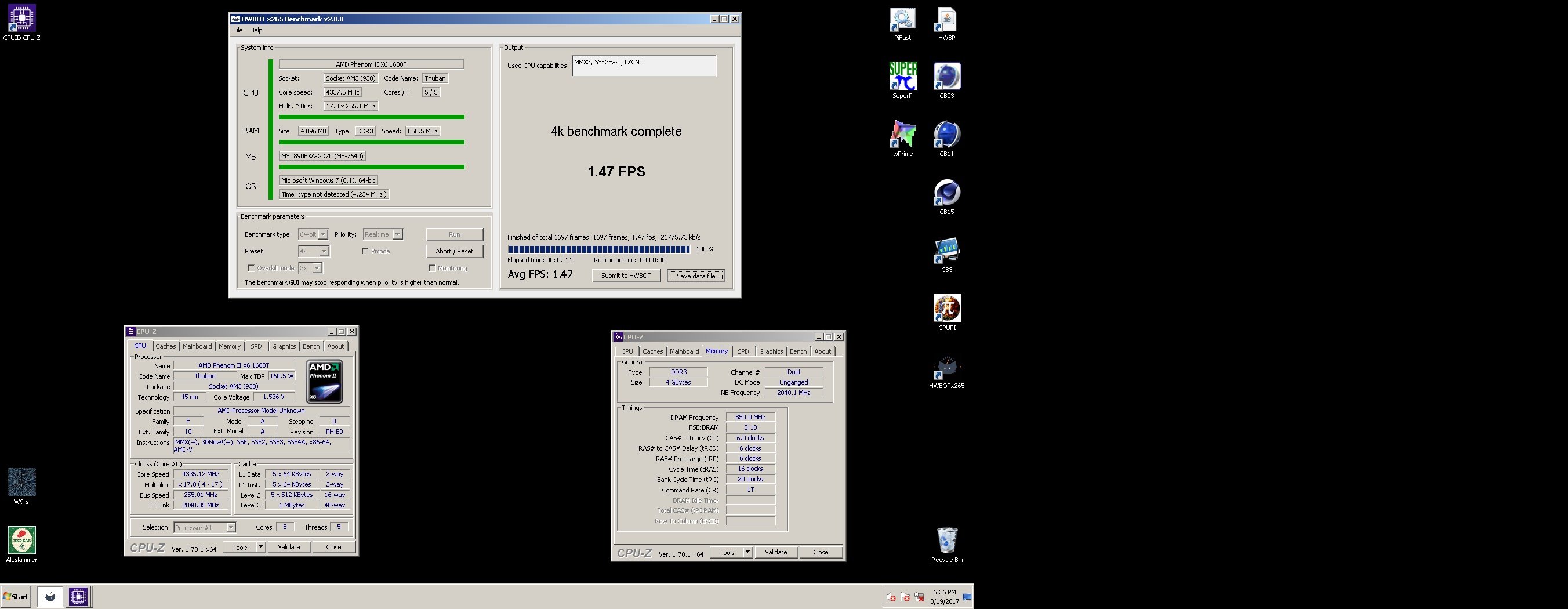The width and height of the screenshot is (1568, 609).
Task: Click the volume muted tray icon
Action: click(x=891, y=597)
